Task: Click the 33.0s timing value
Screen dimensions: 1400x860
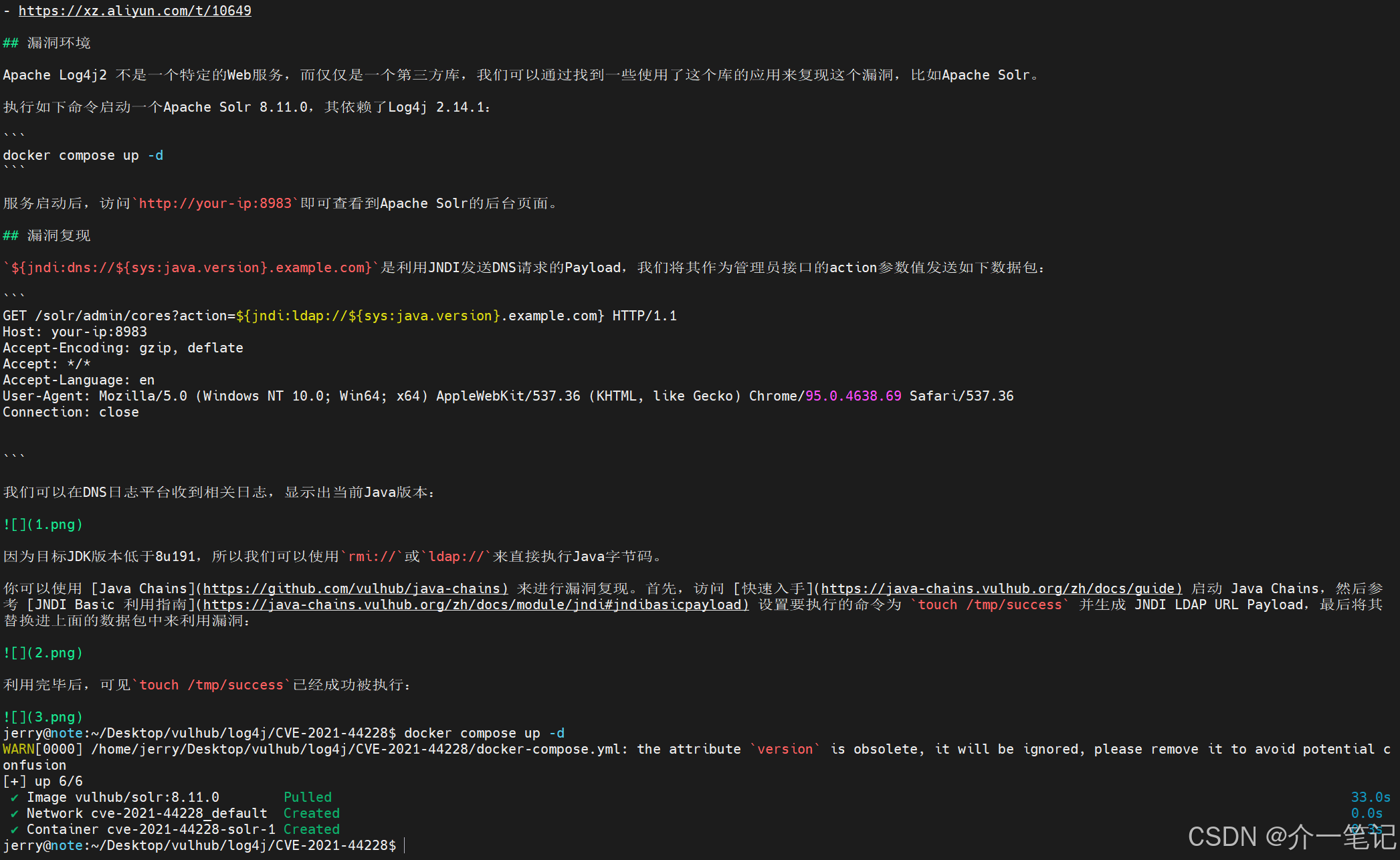Action: click(1370, 797)
